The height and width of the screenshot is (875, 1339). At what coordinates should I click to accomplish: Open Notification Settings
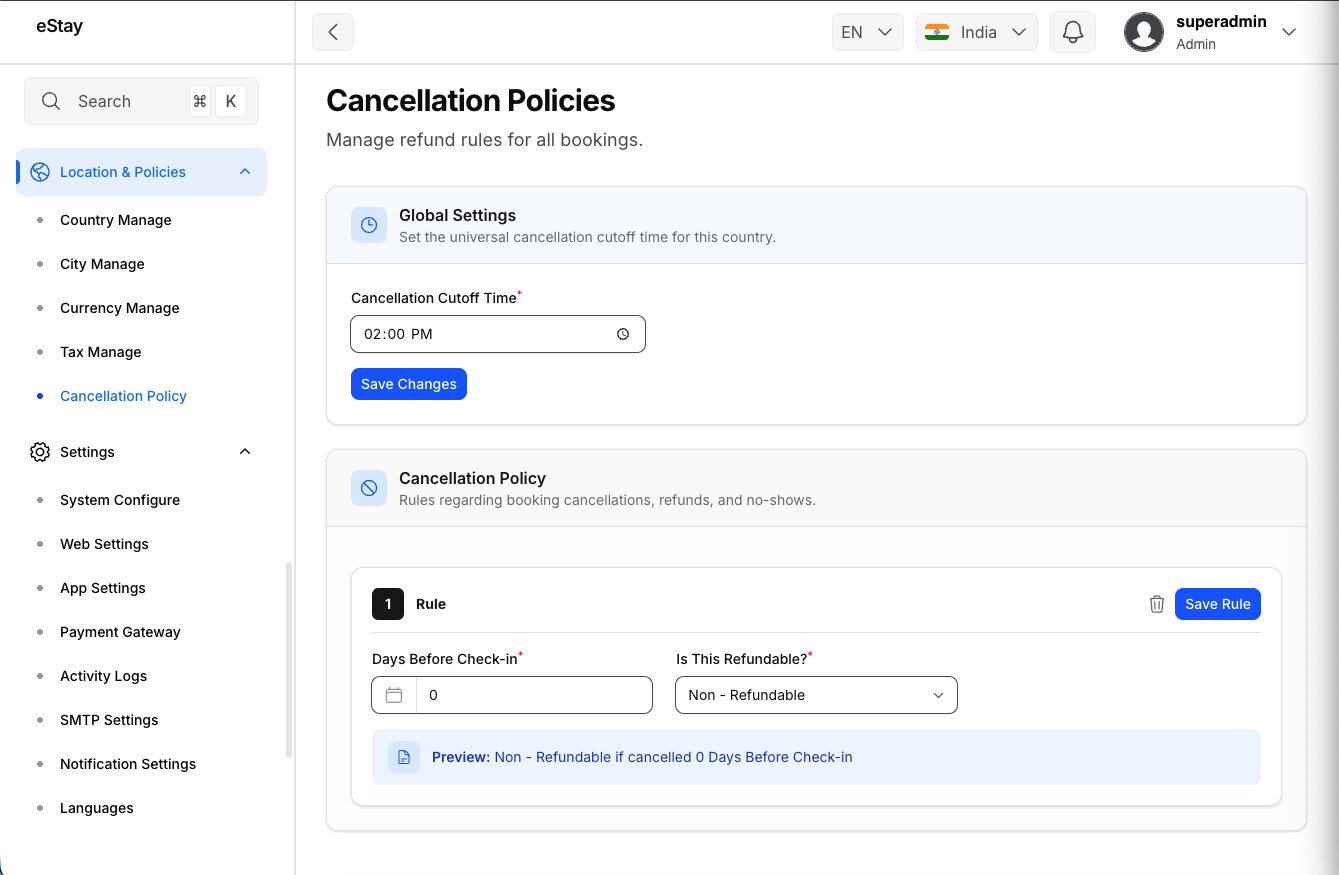[x=128, y=764]
